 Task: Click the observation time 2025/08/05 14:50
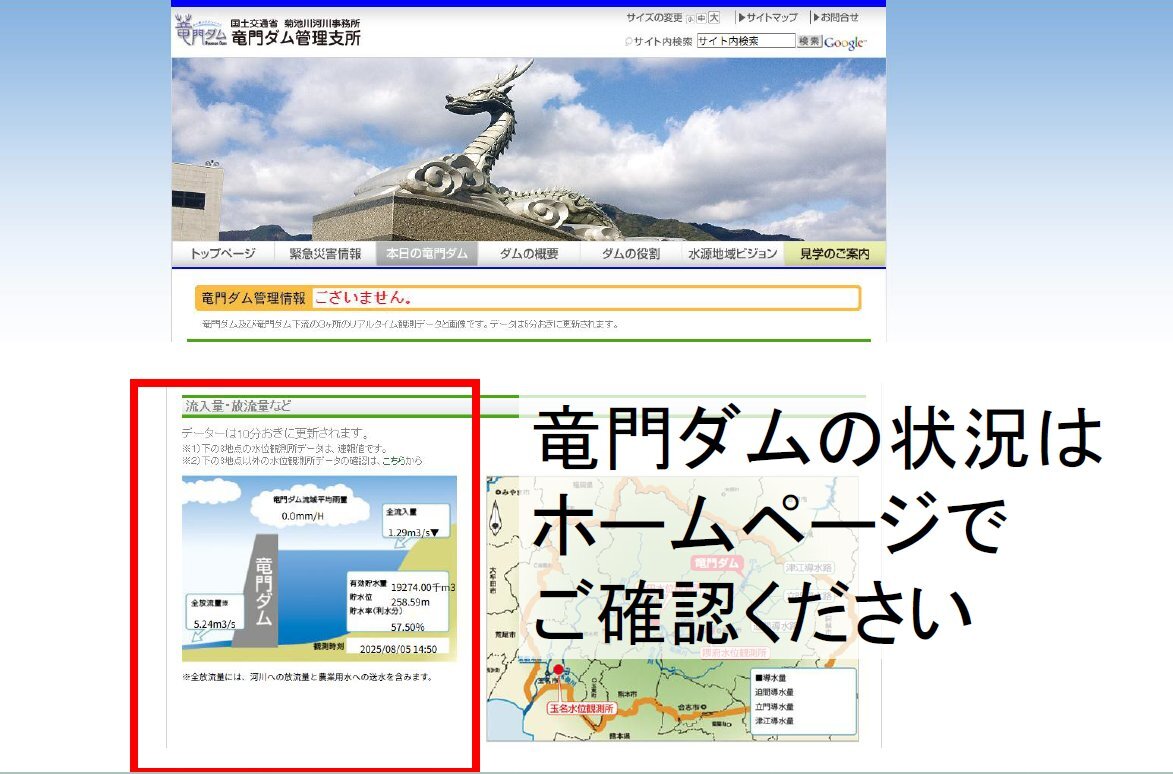(x=398, y=648)
